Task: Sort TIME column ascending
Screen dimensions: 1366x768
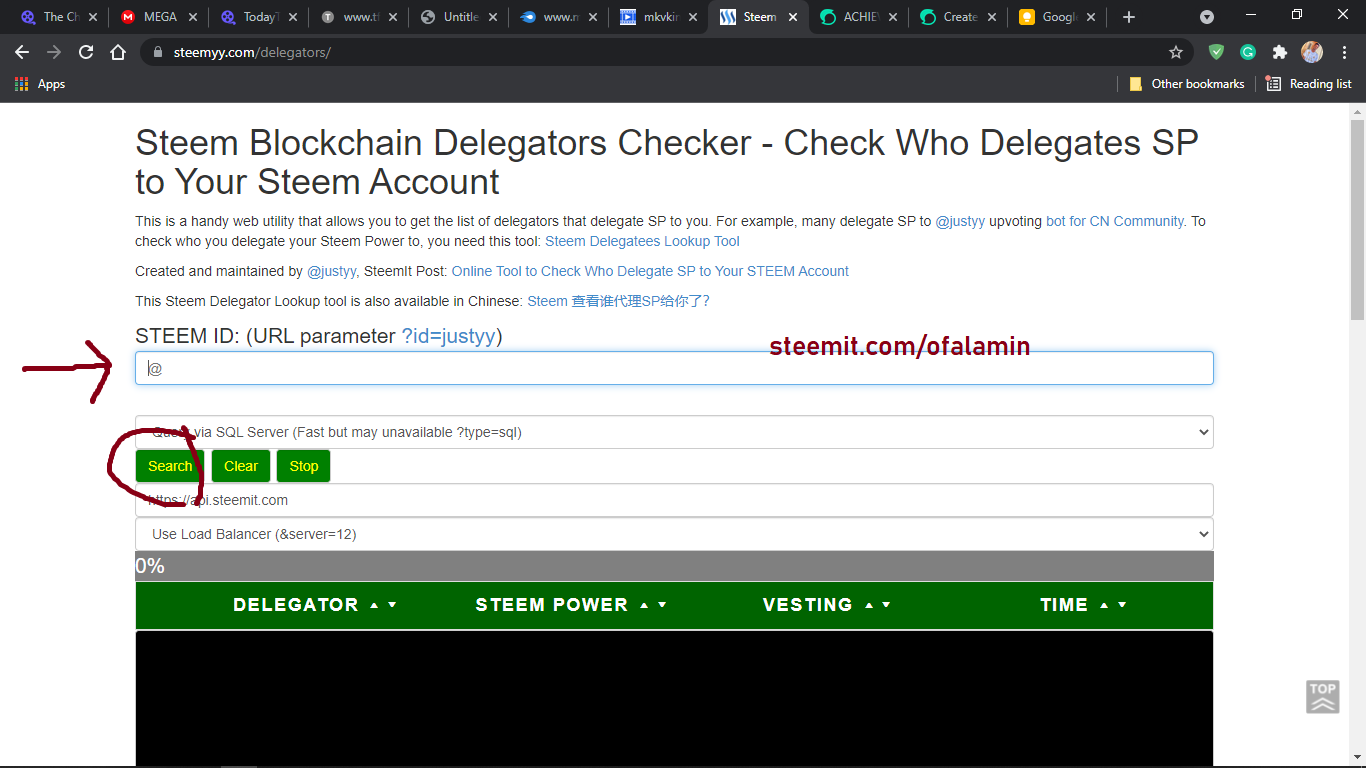Action: tap(1104, 605)
